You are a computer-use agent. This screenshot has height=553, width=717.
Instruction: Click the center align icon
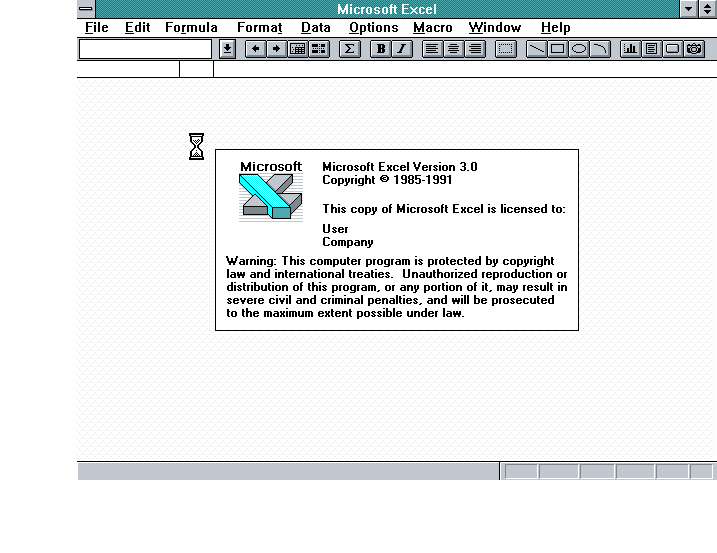(x=454, y=49)
